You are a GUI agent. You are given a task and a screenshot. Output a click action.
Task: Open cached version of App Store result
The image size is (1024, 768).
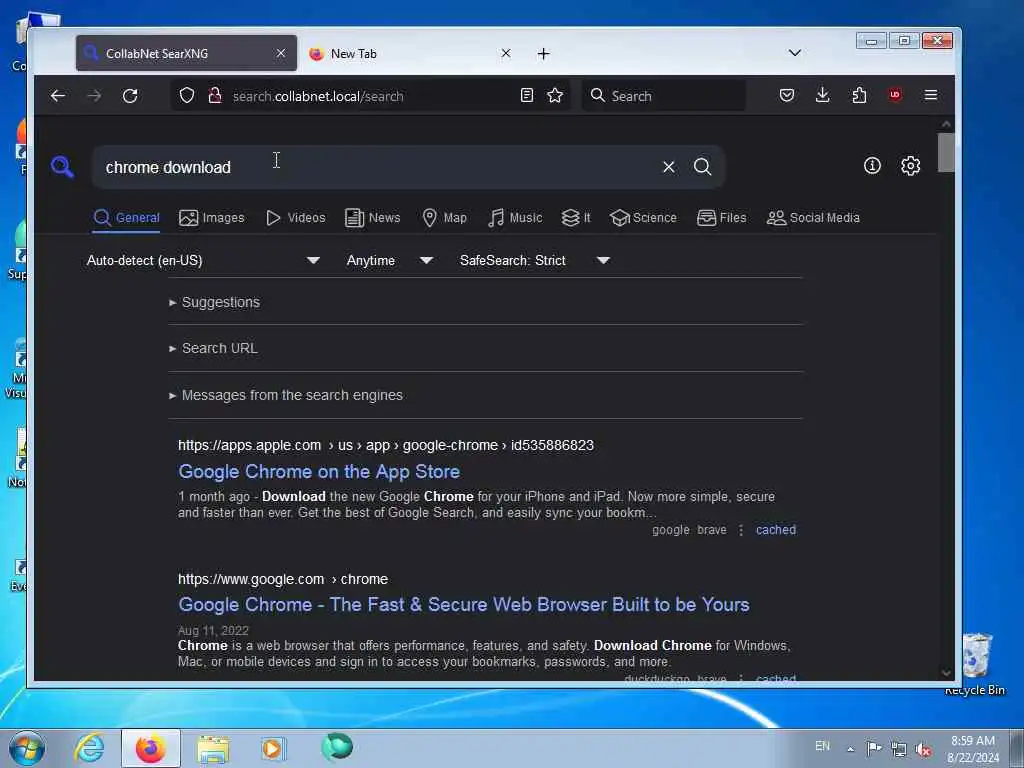776,530
